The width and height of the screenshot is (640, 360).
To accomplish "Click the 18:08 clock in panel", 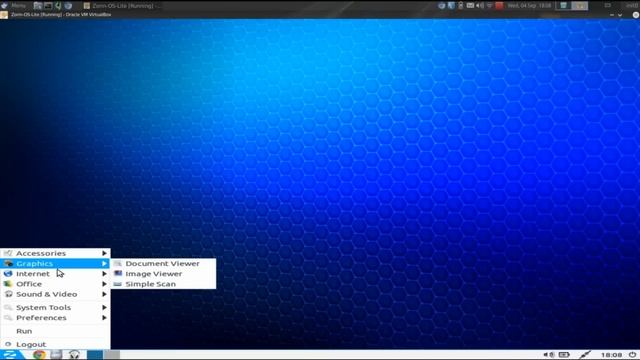I will 611,355.
